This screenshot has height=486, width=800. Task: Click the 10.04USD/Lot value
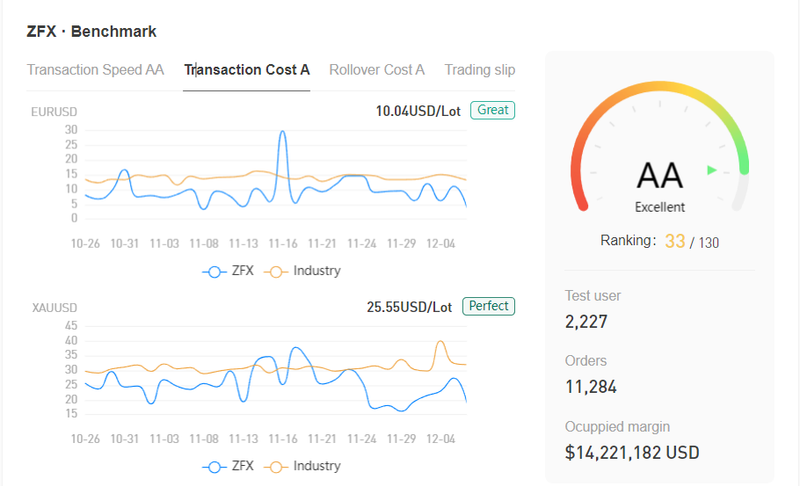pos(418,111)
